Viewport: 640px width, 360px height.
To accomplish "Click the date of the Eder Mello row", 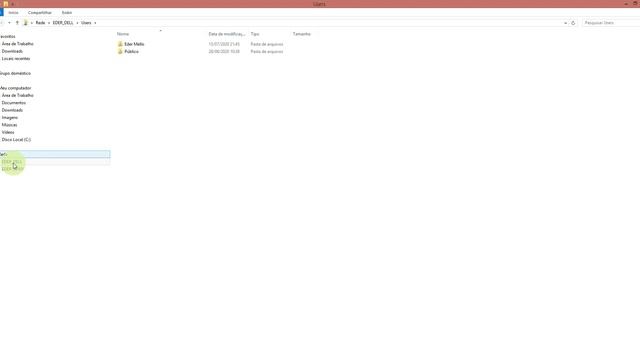I will (224, 44).
